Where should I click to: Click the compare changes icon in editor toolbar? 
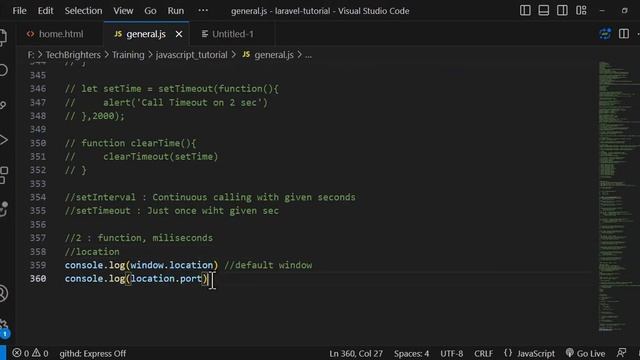click(x=605, y=34)
